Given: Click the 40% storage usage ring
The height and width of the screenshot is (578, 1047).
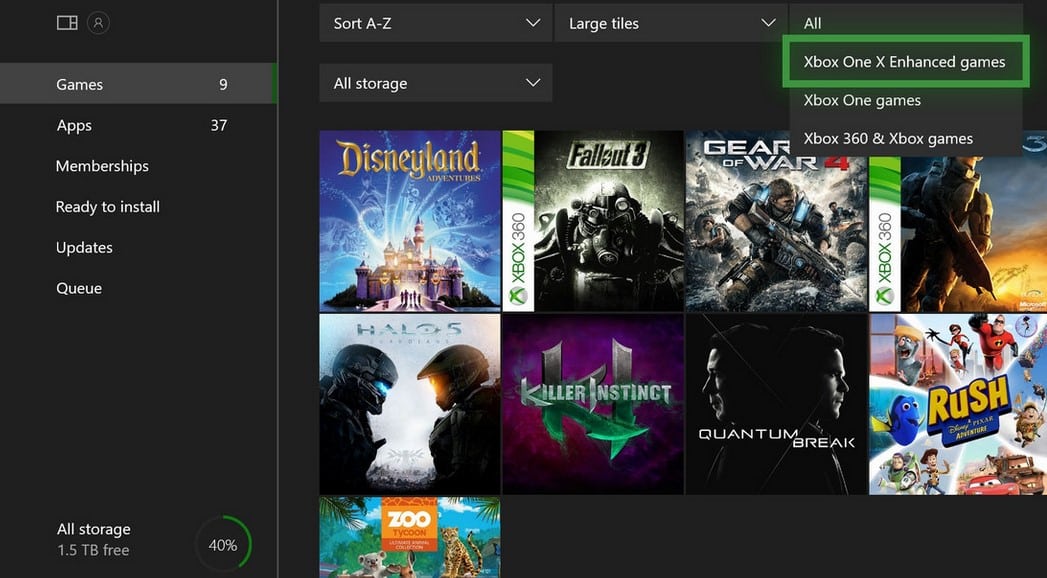Looking at the screenshot, I should pyautogui.click(x=223, y=544).
